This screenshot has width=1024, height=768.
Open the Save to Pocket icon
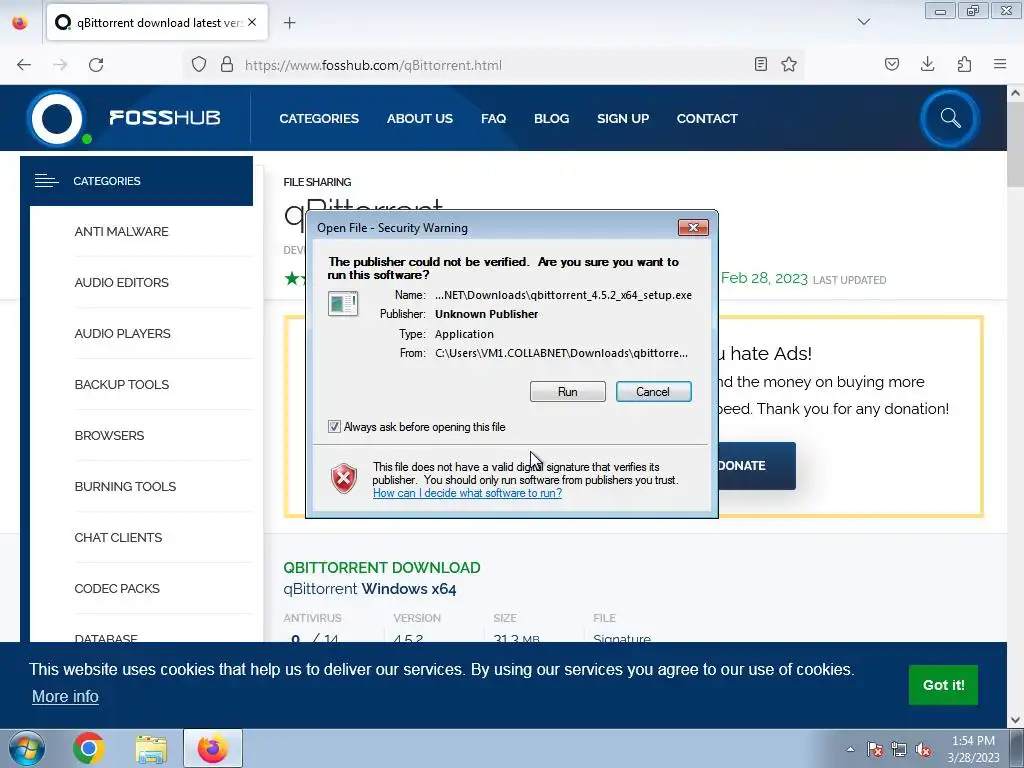pos(891,65)
